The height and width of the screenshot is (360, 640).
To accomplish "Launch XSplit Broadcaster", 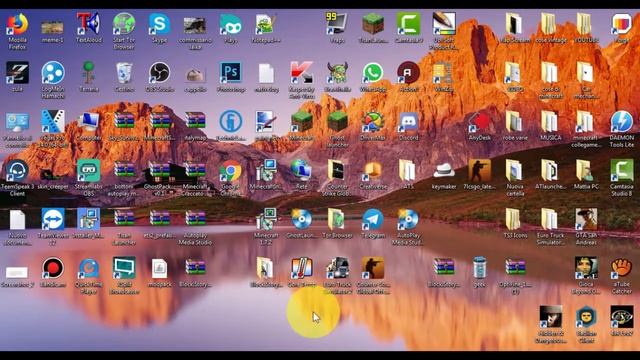I will [x=124, y=268].
